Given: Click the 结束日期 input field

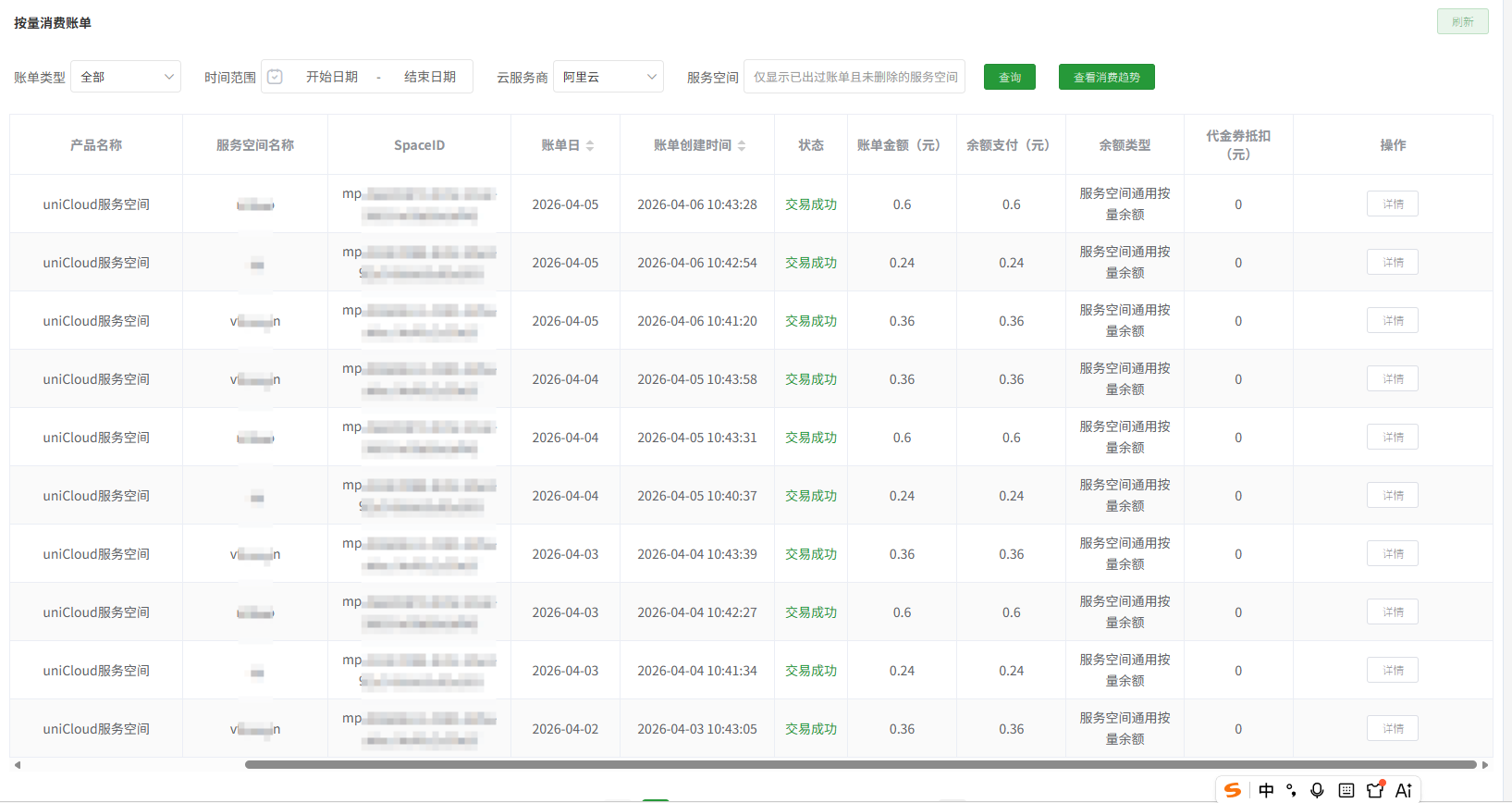Looking at the screenshot, I should pos(430,77).
